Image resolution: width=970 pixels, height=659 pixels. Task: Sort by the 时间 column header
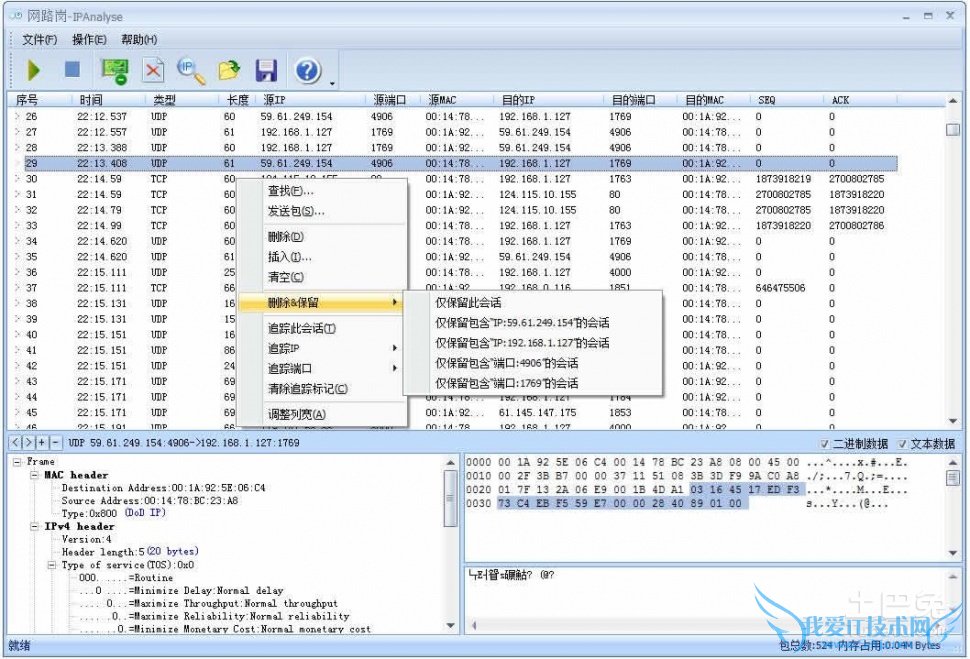click(x=91, y=100)
